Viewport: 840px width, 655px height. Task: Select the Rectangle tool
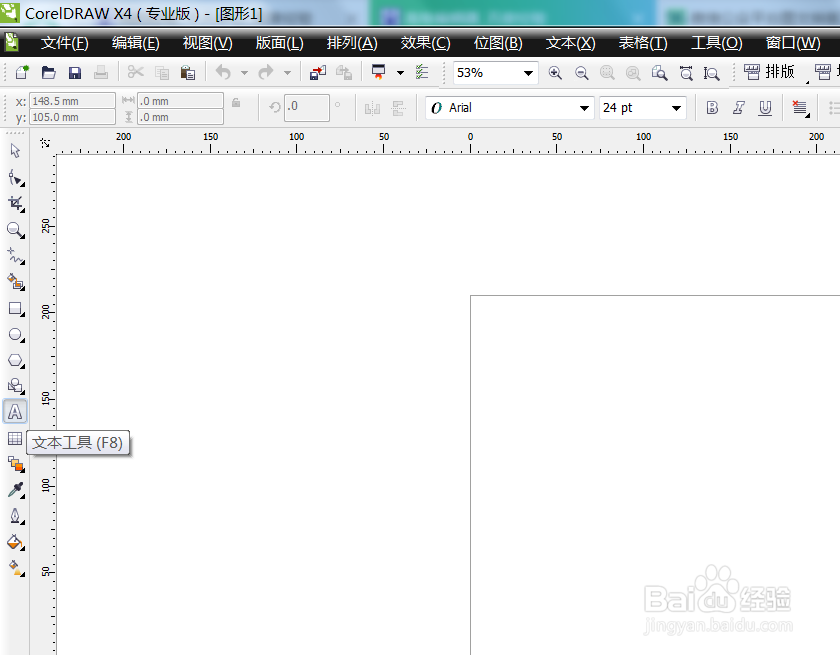point(16,308)
